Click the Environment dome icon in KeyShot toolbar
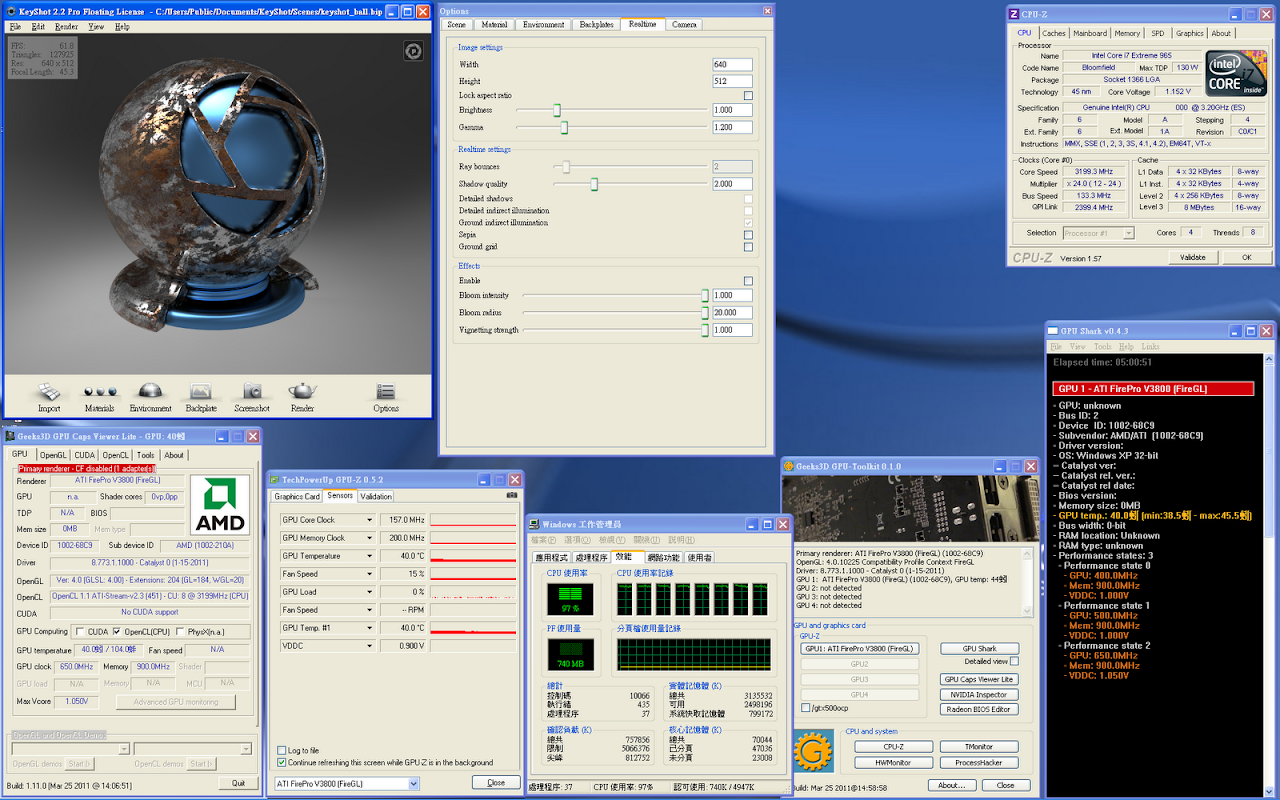 tap(150, 391)
